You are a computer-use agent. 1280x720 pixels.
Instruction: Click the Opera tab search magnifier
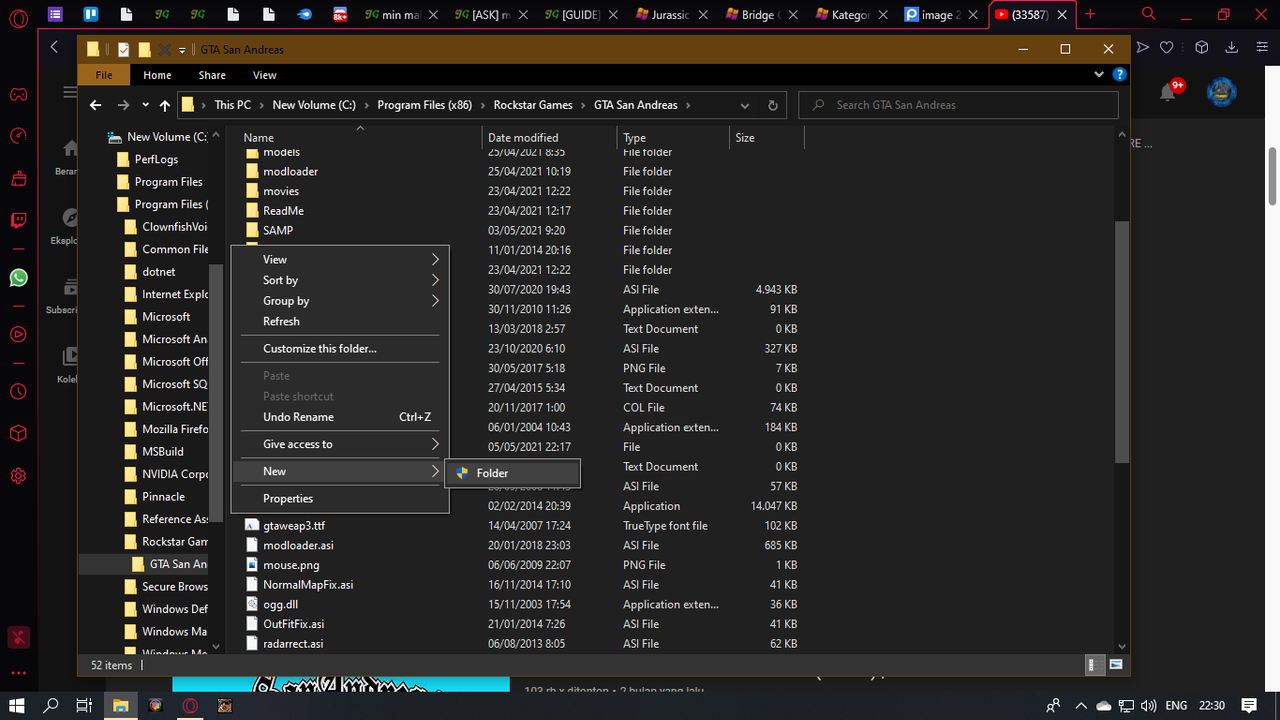tap(1149, 14)
